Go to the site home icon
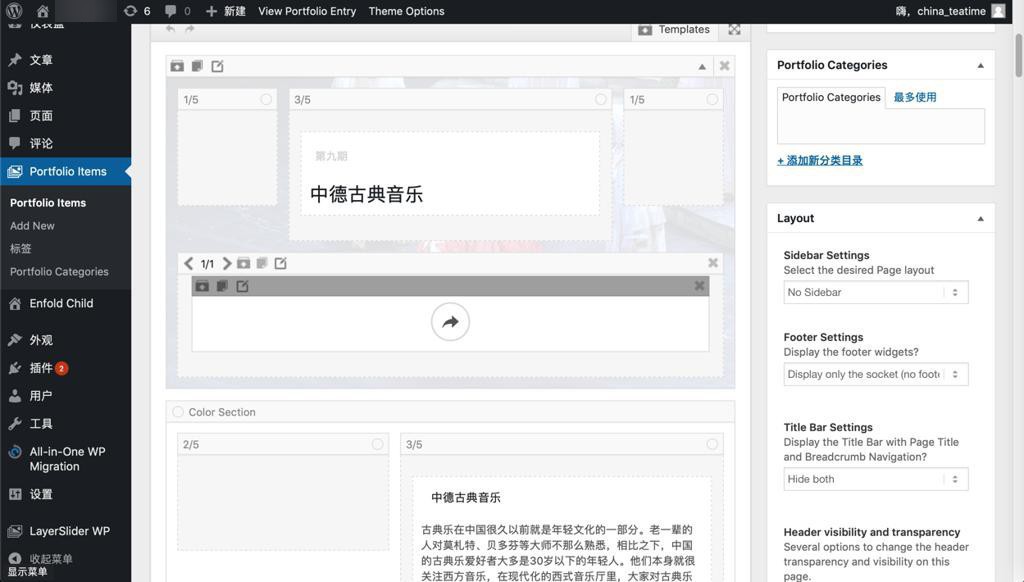The width and height of the screenshot is (1024, 582). 42,11
